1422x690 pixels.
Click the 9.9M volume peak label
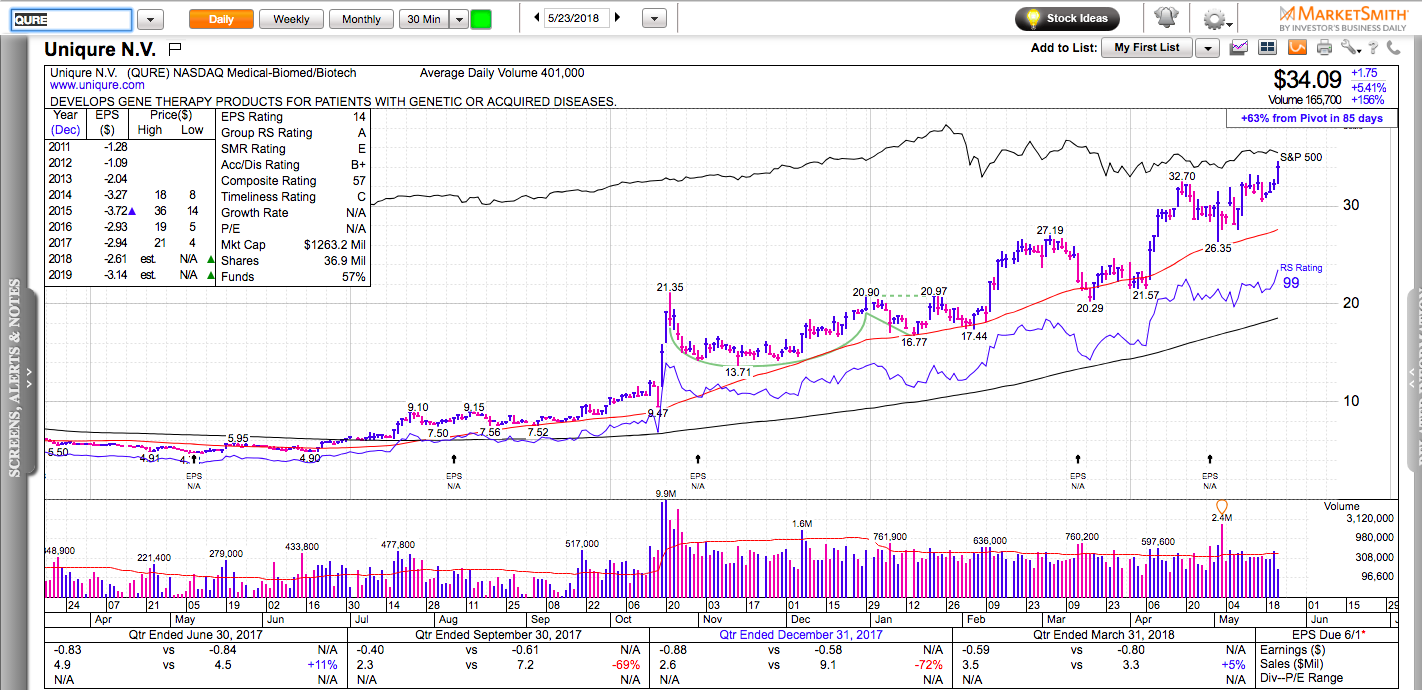(x=667, y=494)
